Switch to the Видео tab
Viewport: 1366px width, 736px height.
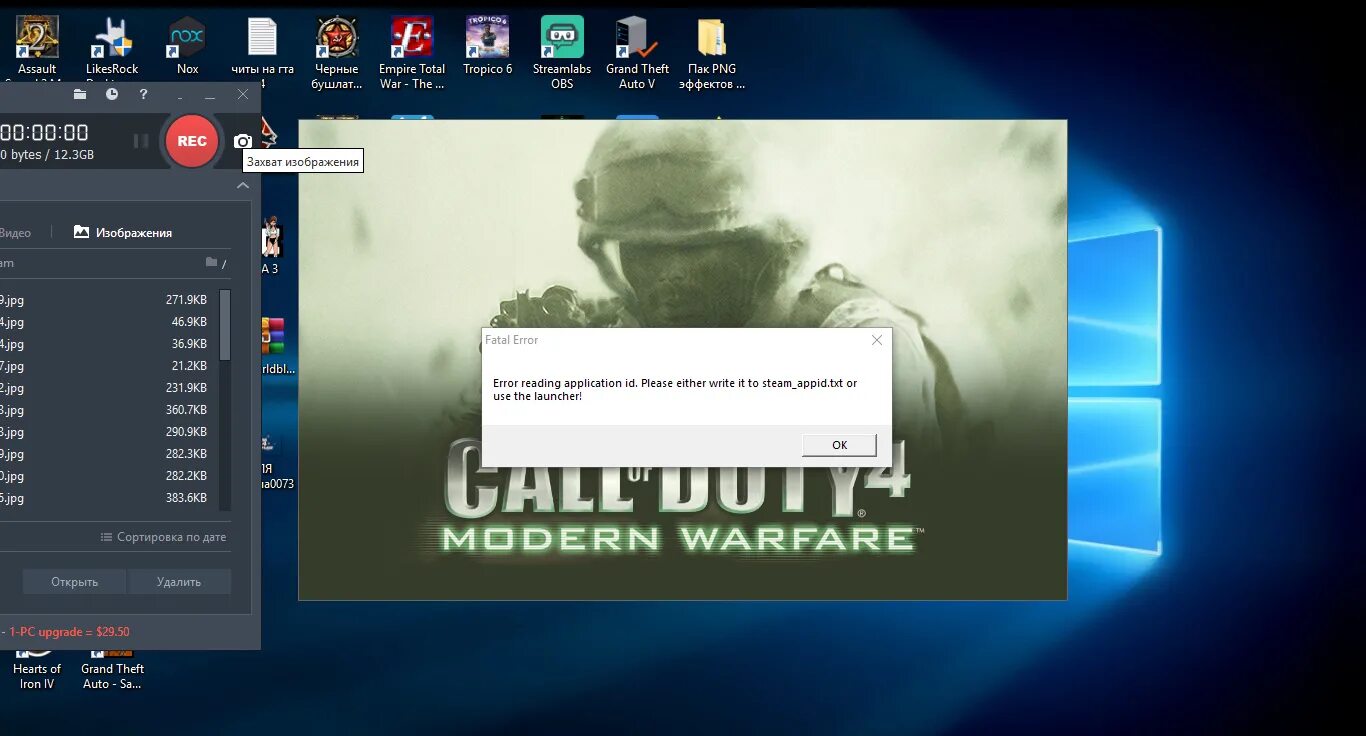click(15, 232)
